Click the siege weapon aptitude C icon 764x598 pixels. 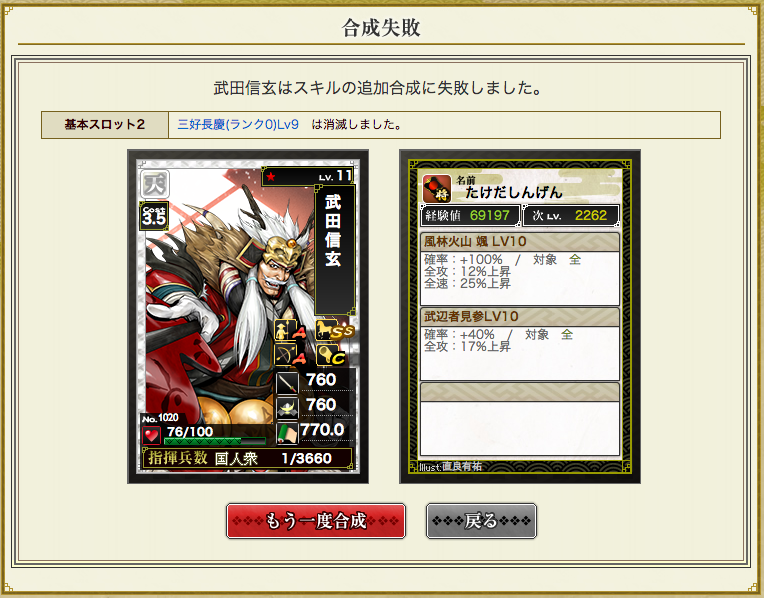pos(331,355)
